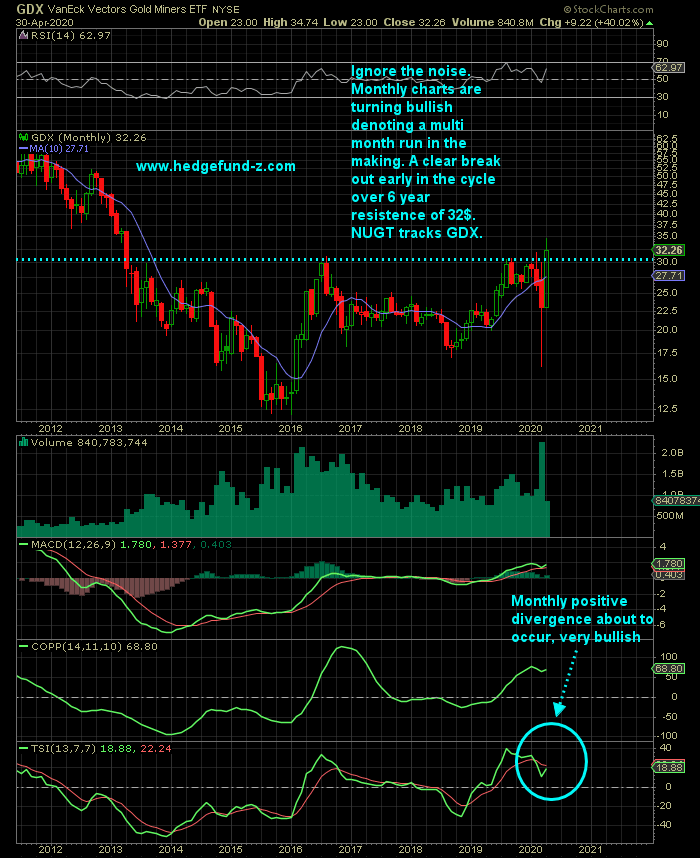Click the green up arrow after Chg

(649, 23)
